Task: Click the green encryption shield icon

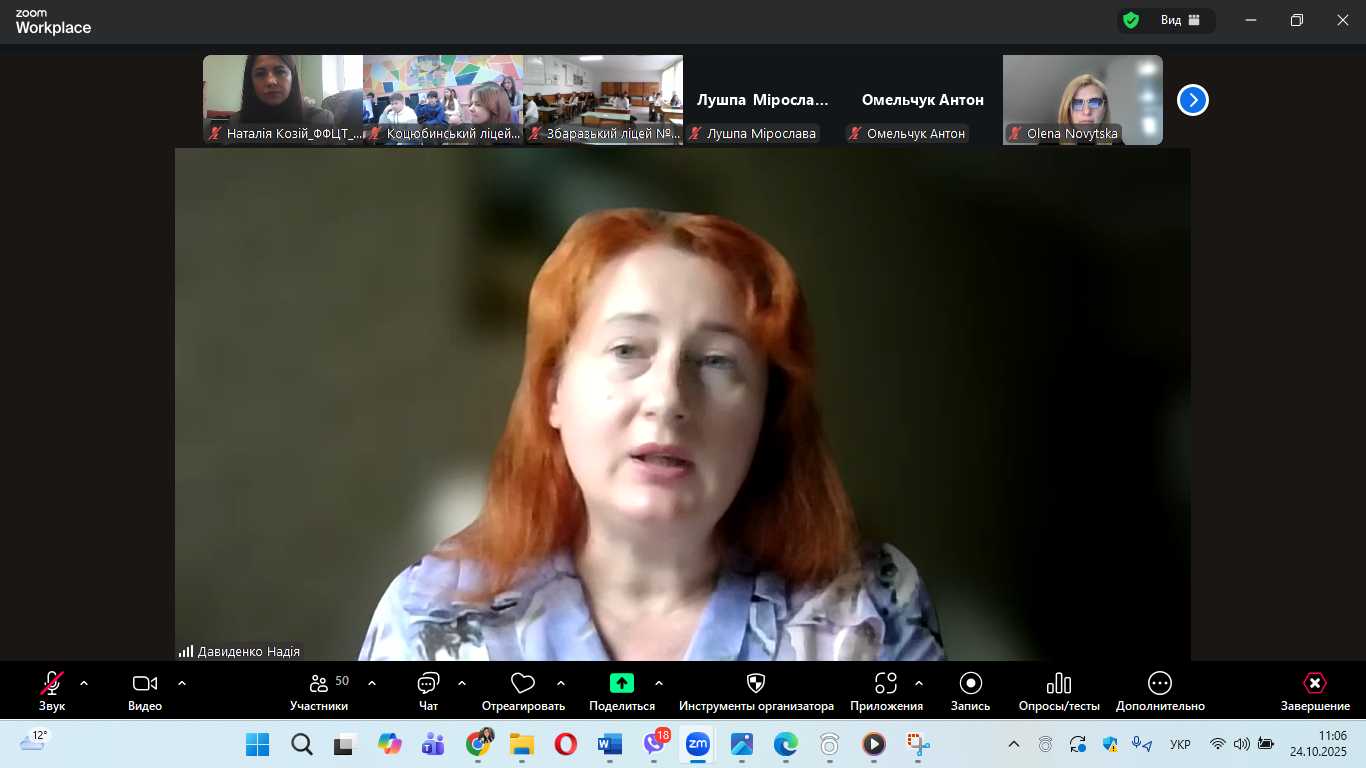Action: (x=1131, y=20)
